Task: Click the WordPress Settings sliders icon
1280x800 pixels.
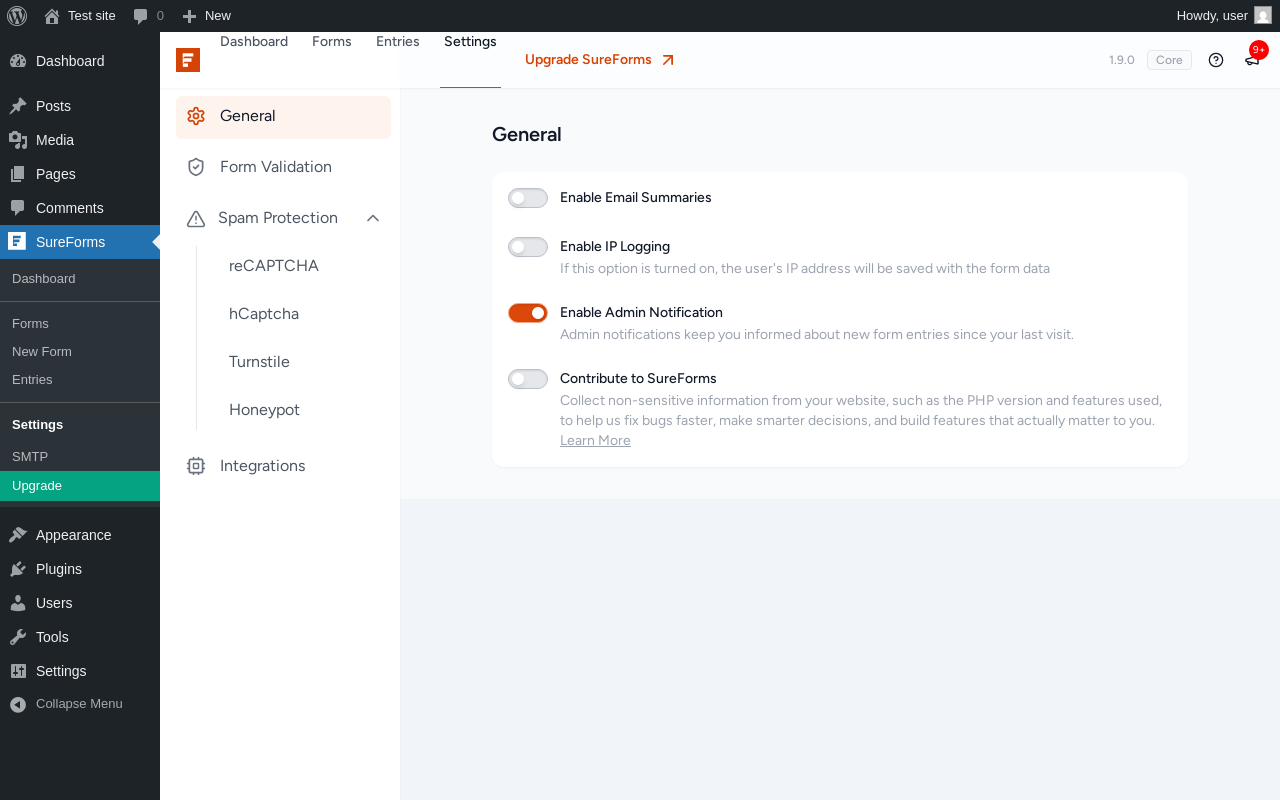Action: click(18, 671)
